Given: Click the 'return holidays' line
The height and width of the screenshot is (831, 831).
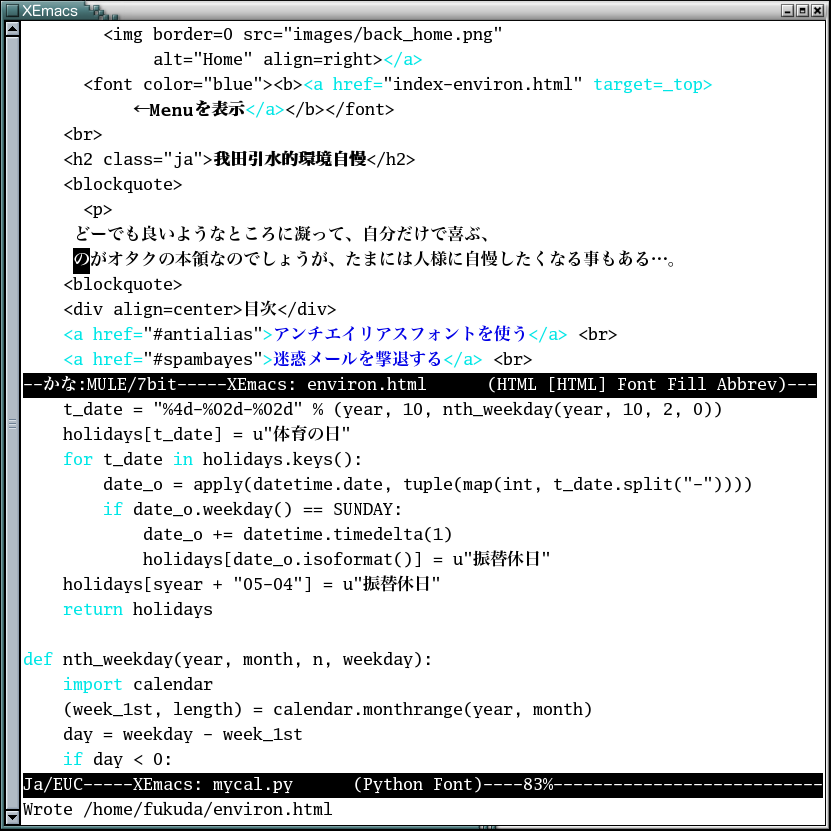Looking at the screenshot, I should point(138,609).
